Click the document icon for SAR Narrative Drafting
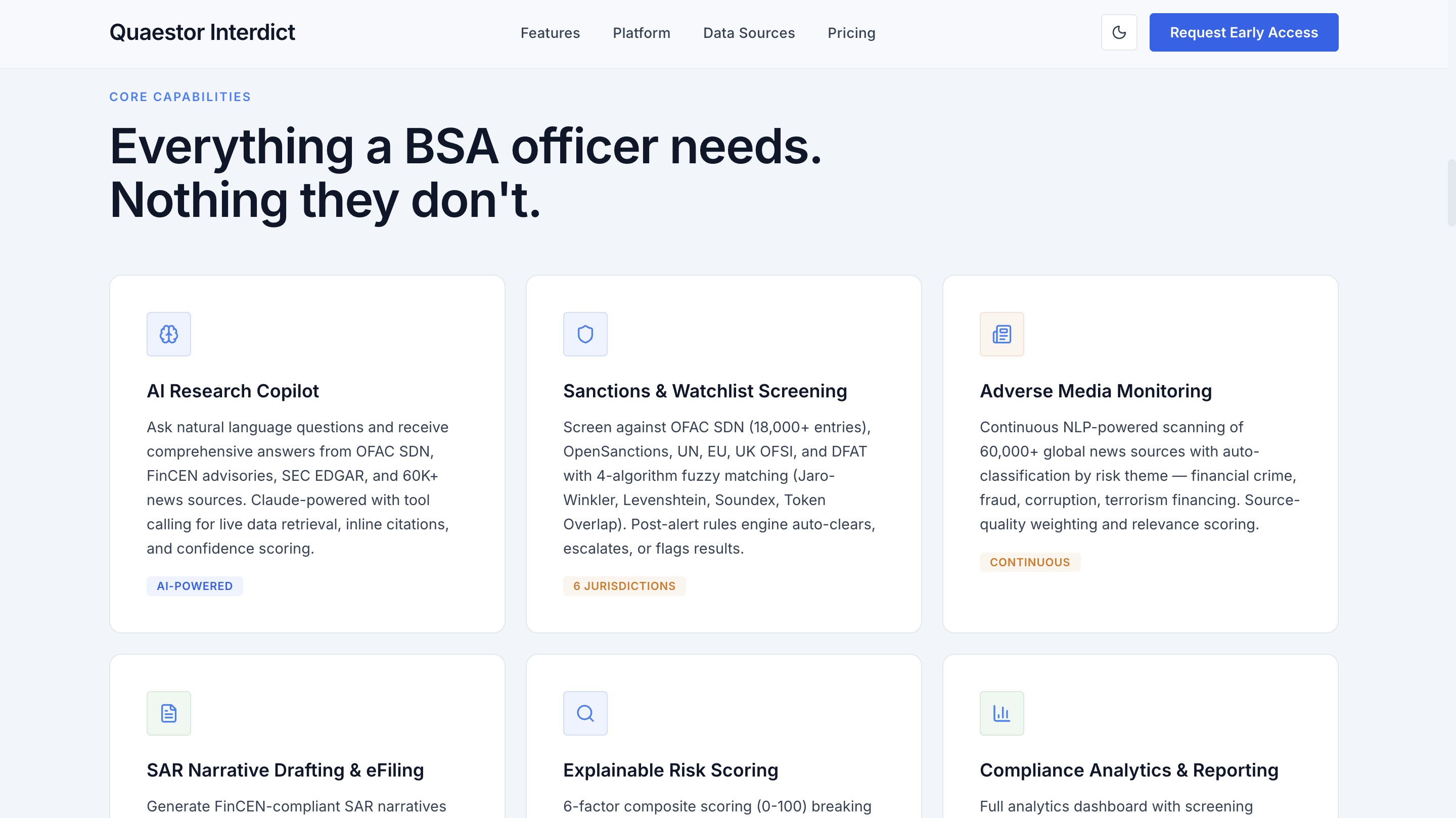The image size is (1456, 818). pyautogui.click(x=168, y=713)
